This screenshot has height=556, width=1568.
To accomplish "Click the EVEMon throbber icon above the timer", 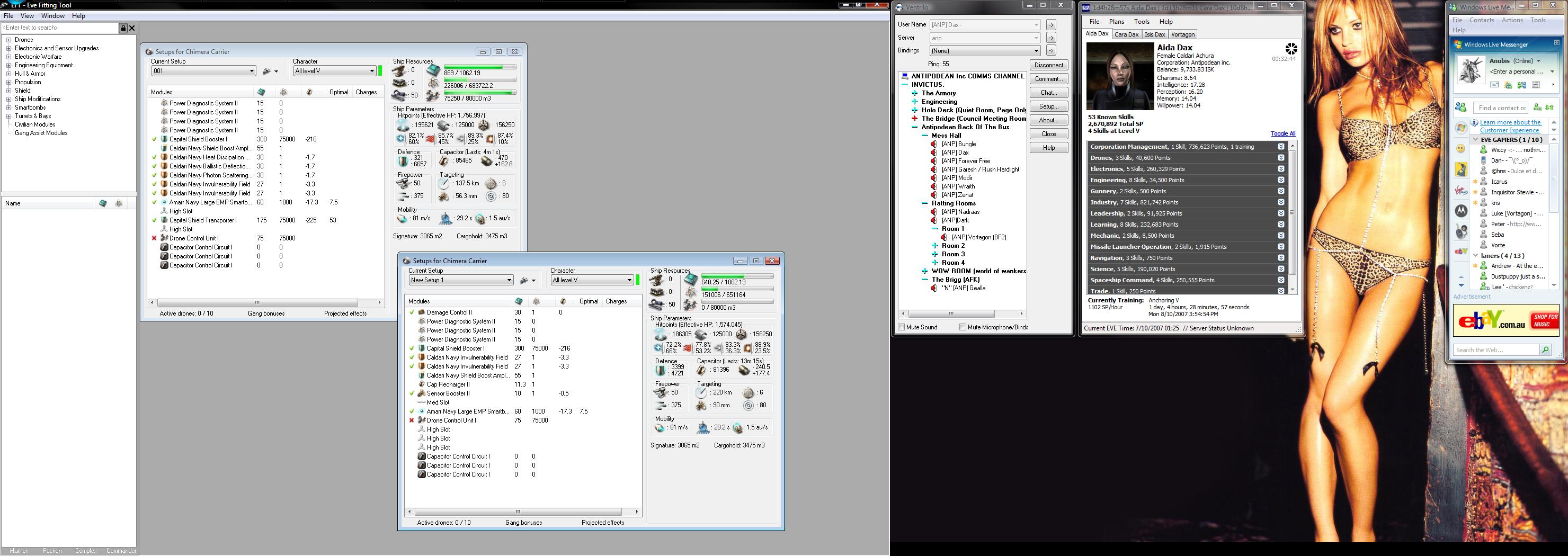I will coord(1290,49).
